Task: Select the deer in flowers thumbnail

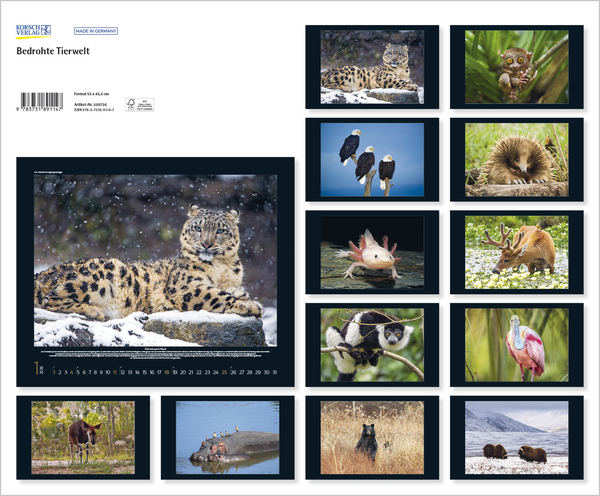Action: [516, 252]
